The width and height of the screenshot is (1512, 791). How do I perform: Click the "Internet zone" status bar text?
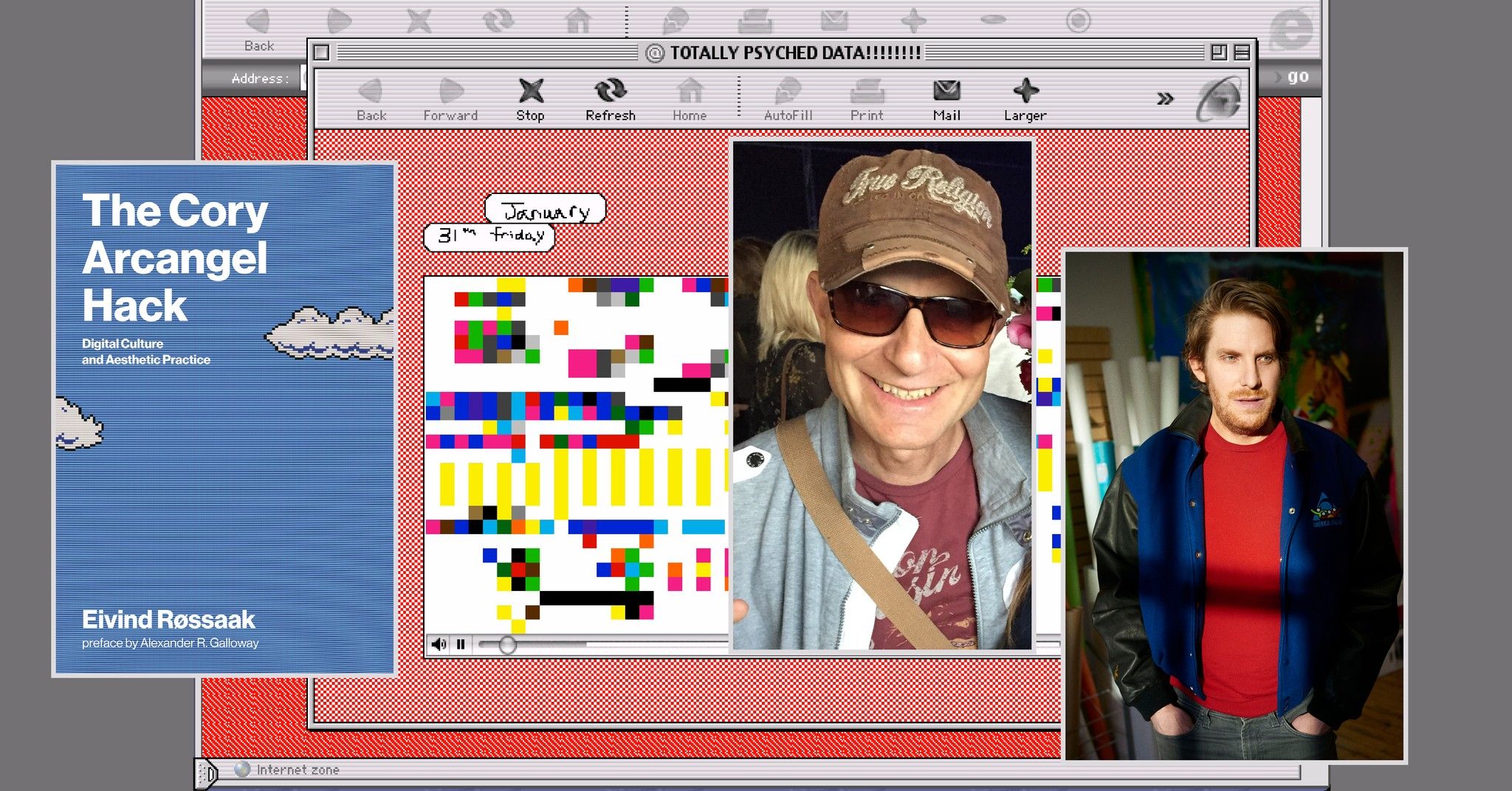[x=298, y=770]
